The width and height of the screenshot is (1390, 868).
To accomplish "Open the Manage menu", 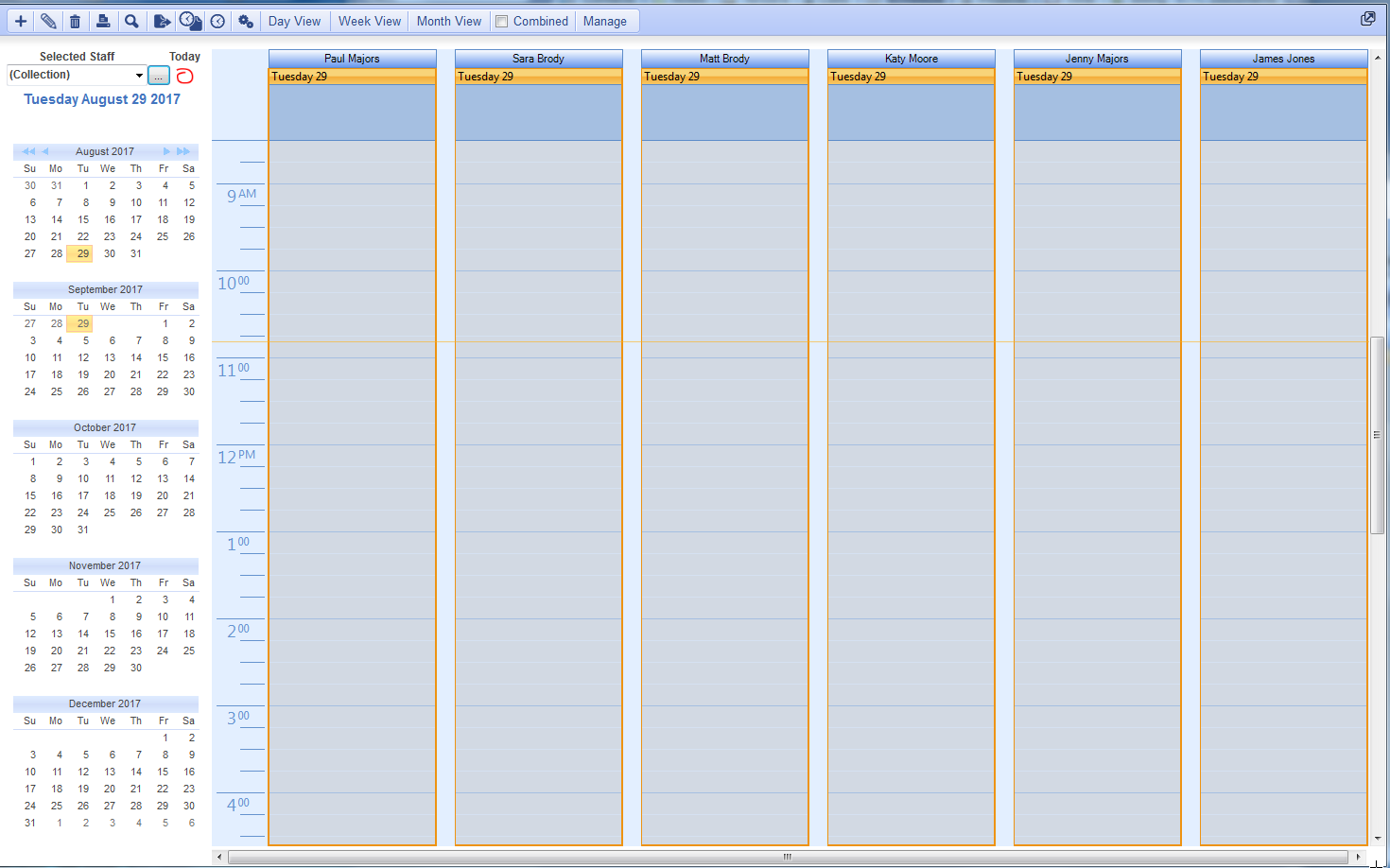I will pos(605,21).
